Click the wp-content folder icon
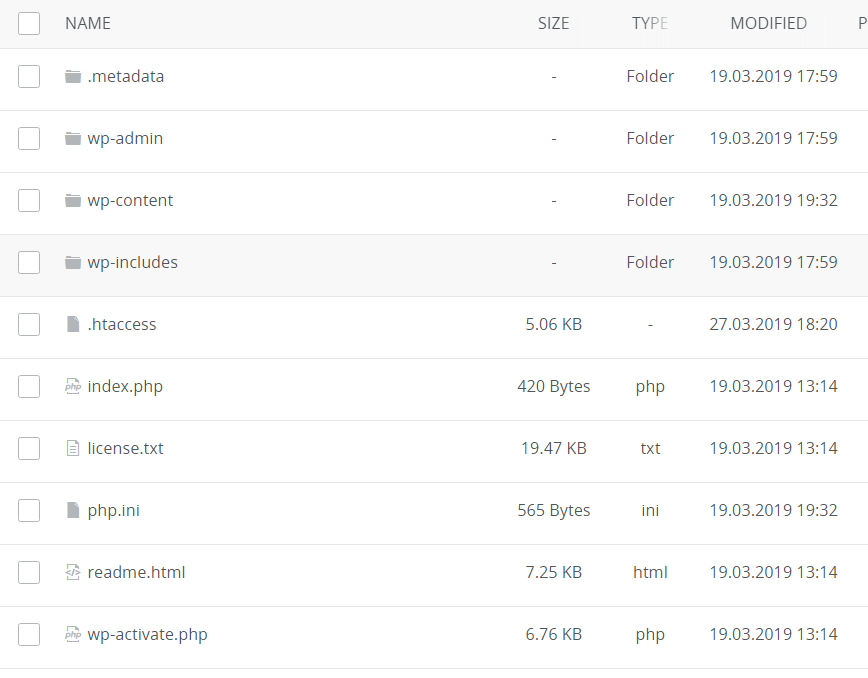This screenshot has width=868, height=678. (72, 201)
